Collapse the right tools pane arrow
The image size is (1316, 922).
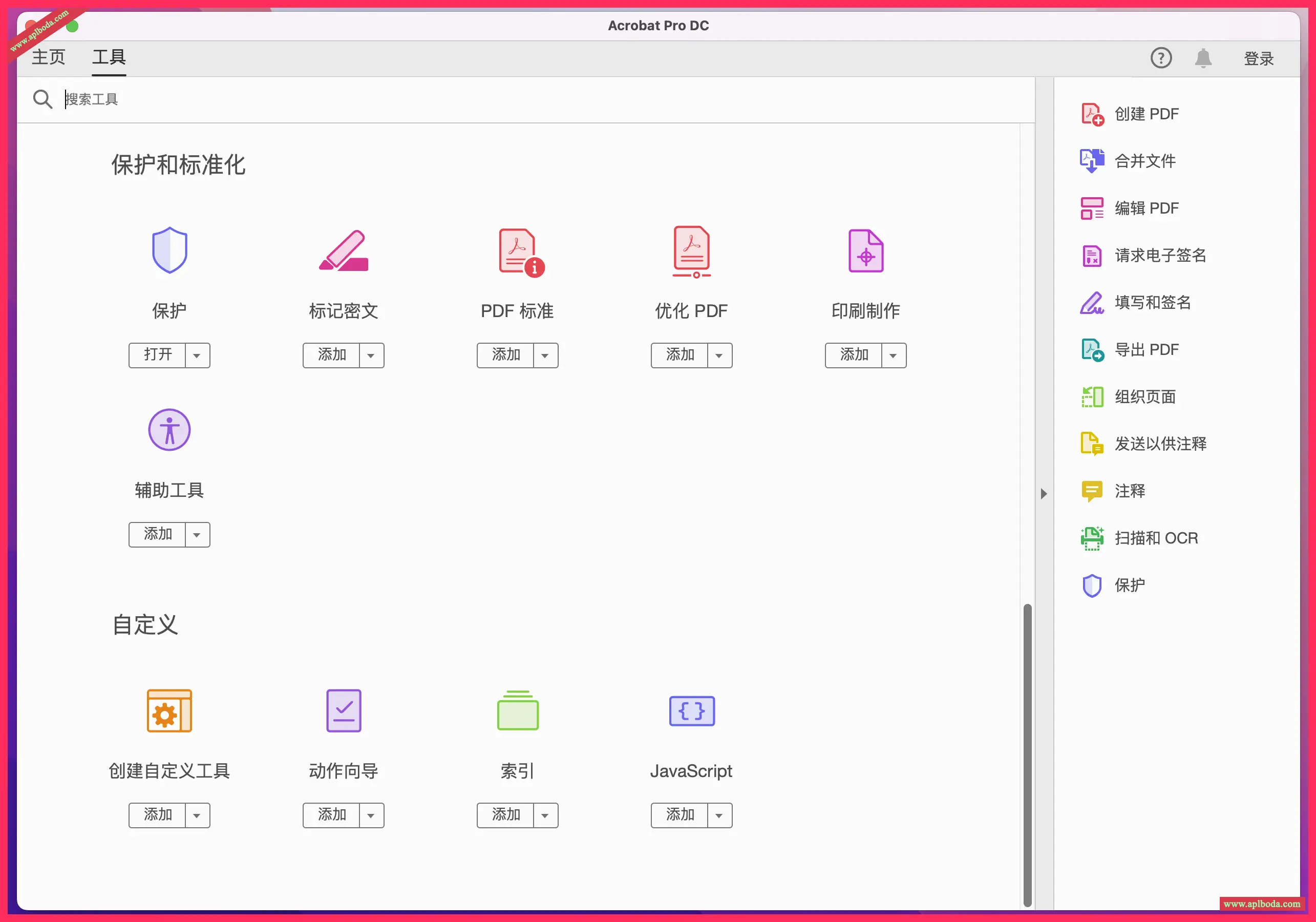tap(1044, 494)
